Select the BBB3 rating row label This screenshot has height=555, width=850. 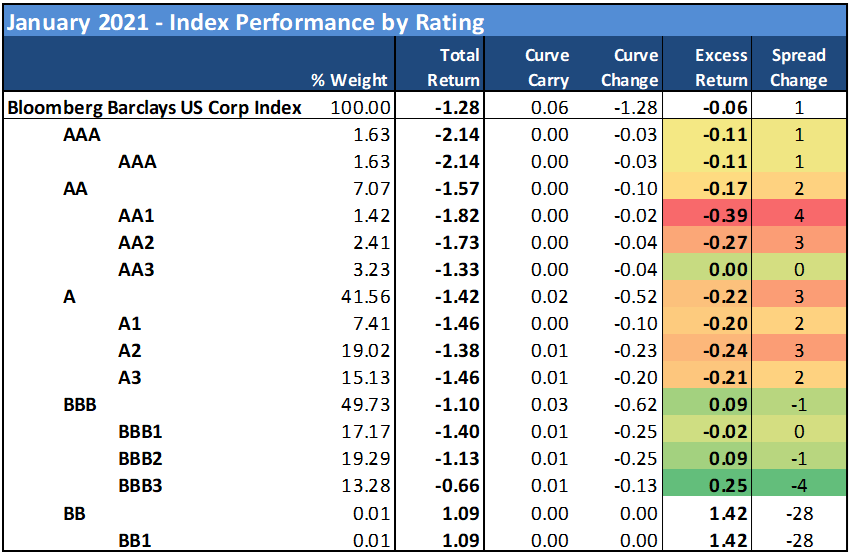(x=145, y=486)
